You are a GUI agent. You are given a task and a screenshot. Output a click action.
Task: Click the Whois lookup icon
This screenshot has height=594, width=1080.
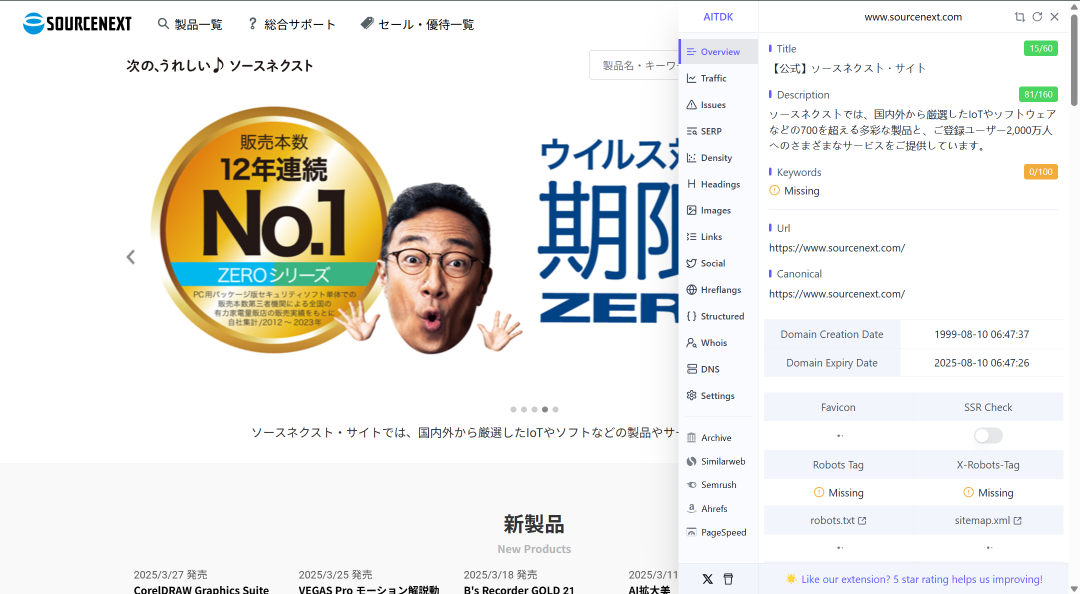point(692,342)
